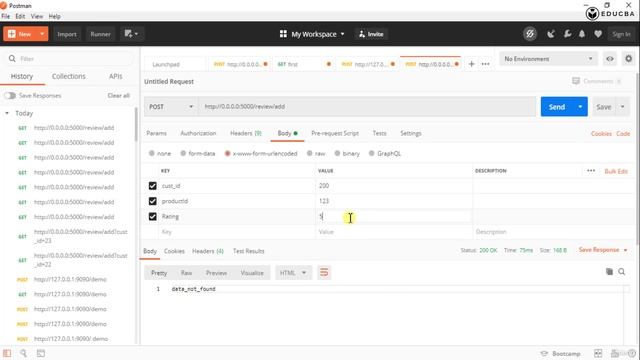This screenshot has width=640, height=360.
Task: Open the manage environments gear icon
Action: pyautogui.click(x=629, y=59)
